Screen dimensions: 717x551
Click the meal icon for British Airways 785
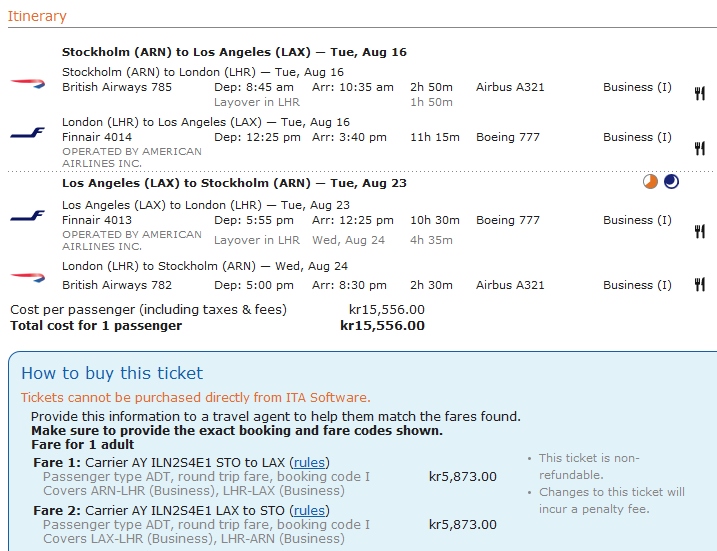(700, 93)
